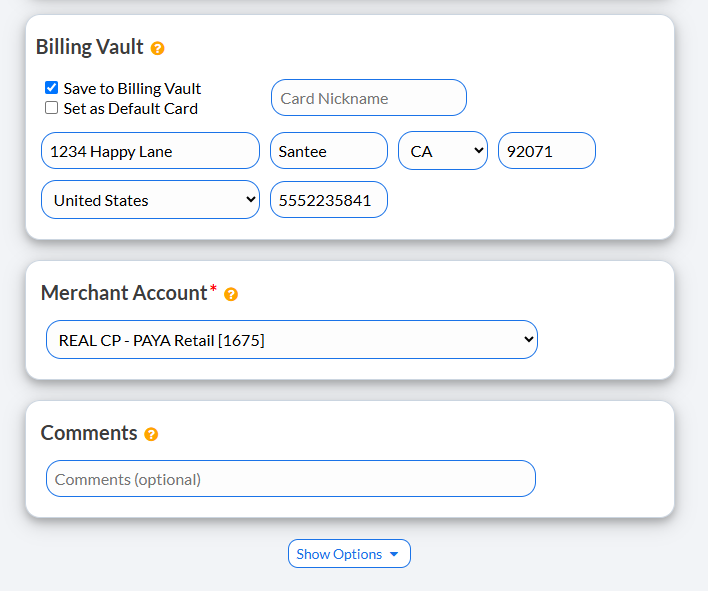
Task: Edit the zip code field 92071
Action: 547,151
